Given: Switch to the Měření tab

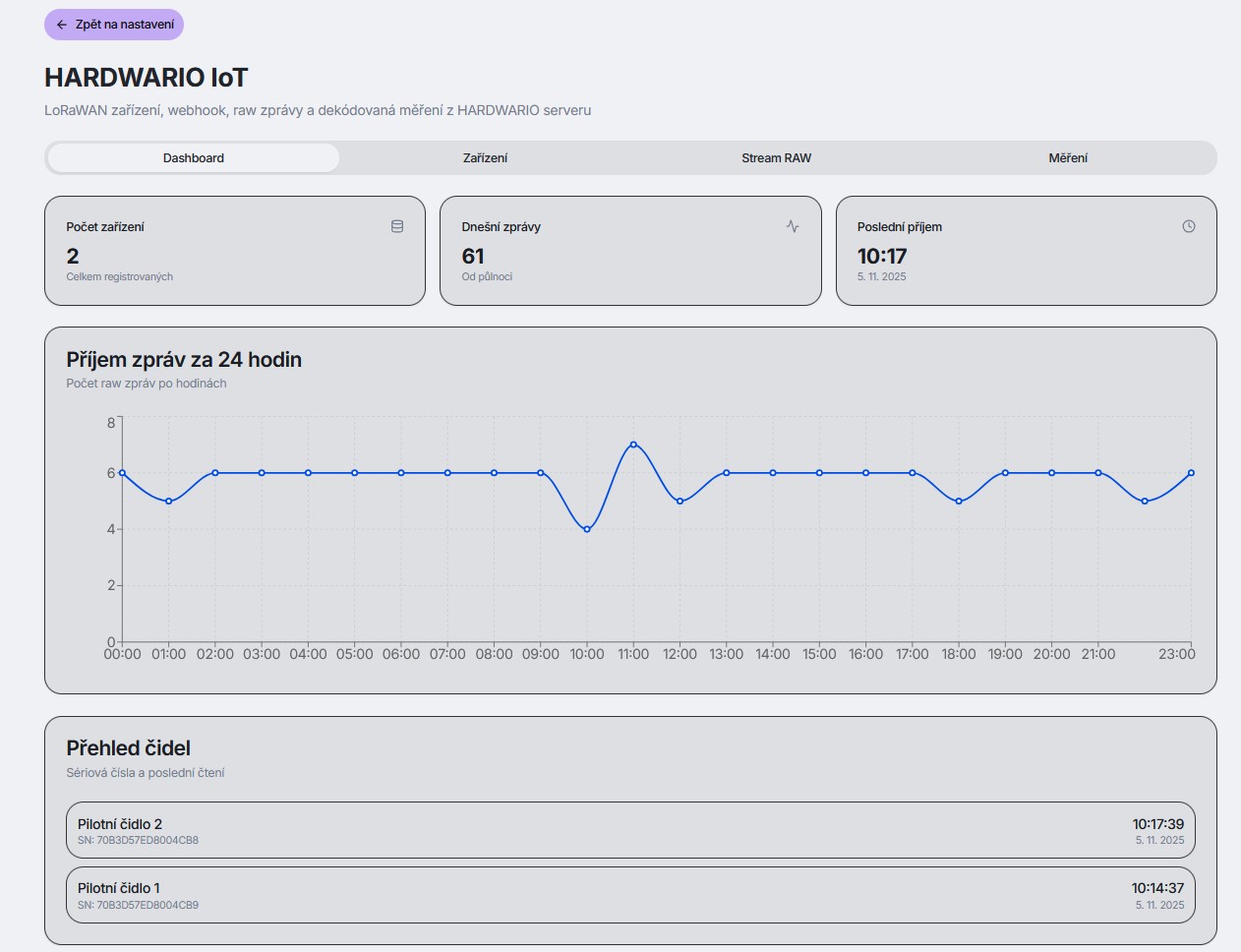Looking at the screenshot, I should coord(1068,158).
